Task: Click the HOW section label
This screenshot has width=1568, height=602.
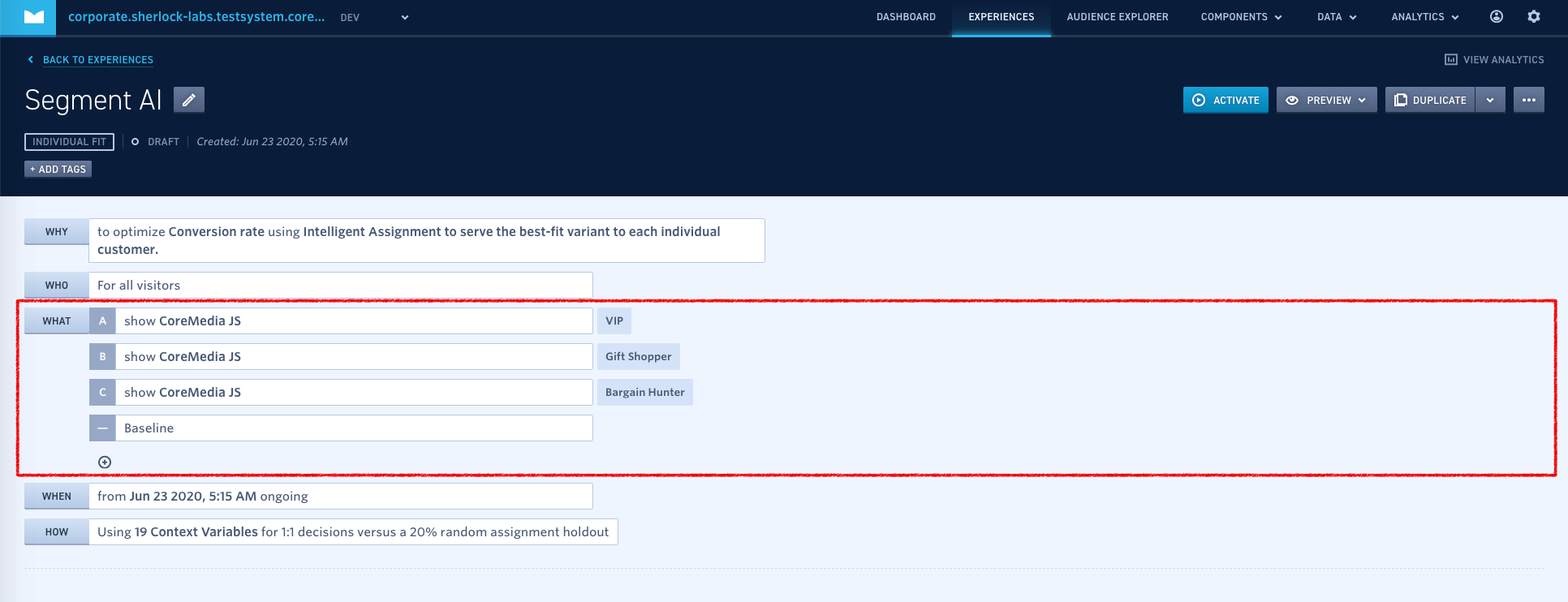Action: 57,531
